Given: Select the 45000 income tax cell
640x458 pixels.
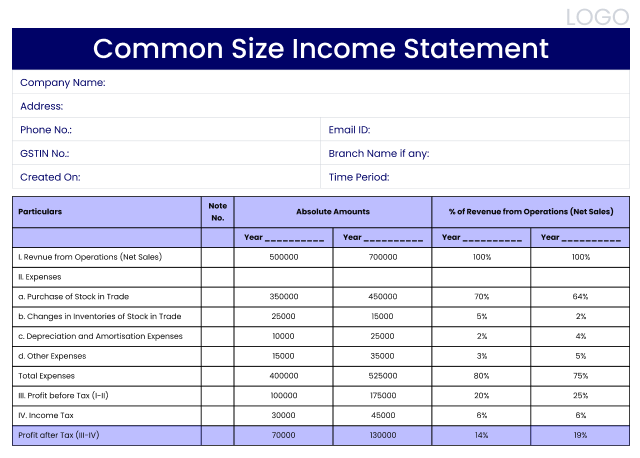Looking at the screenshot, I should (x=382, y=416).
